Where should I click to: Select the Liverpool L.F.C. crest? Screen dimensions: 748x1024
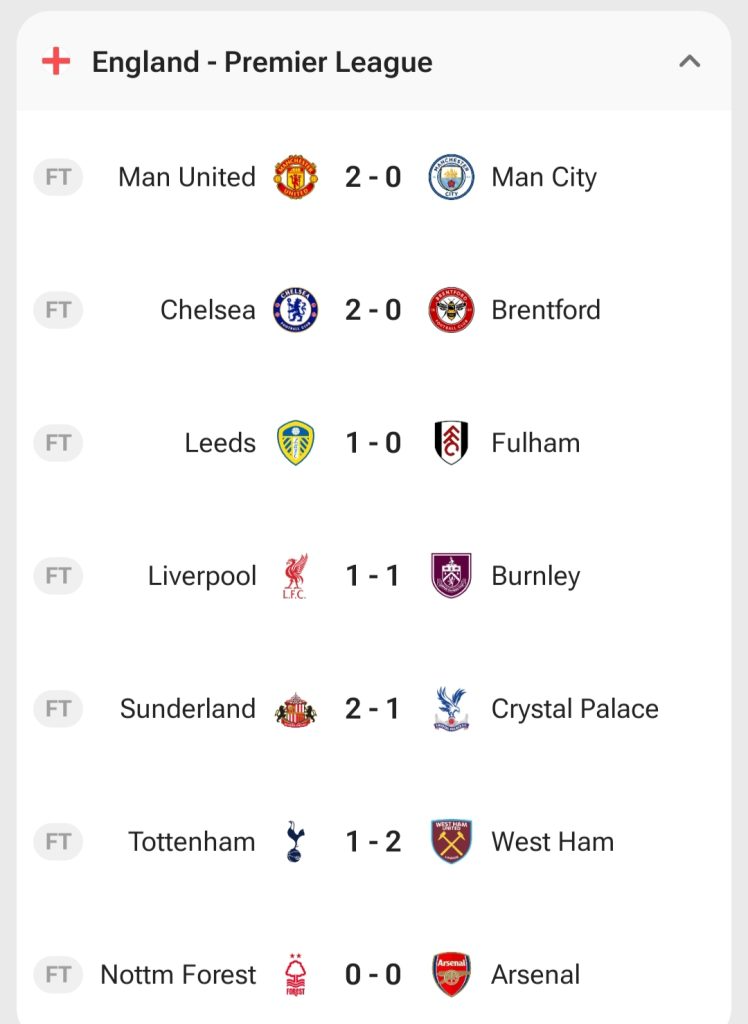pyautogui.click(x=295, y=576)
